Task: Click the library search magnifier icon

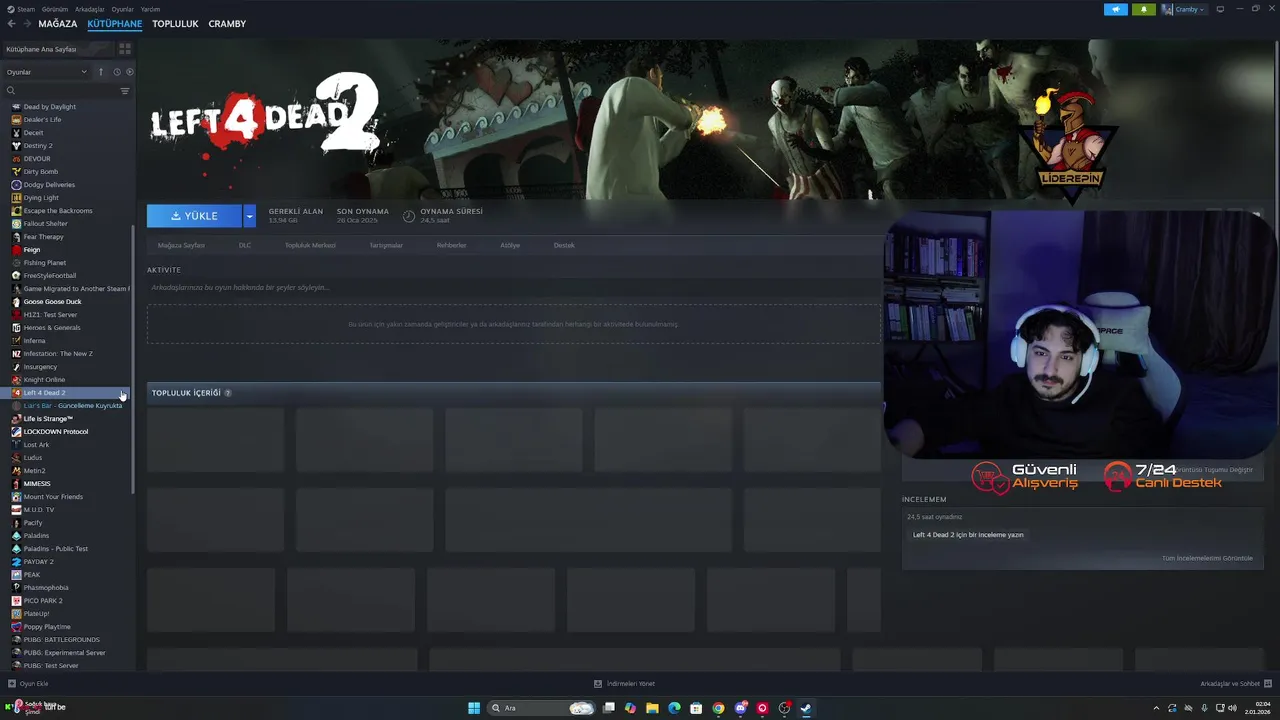Action: (11, 91)
